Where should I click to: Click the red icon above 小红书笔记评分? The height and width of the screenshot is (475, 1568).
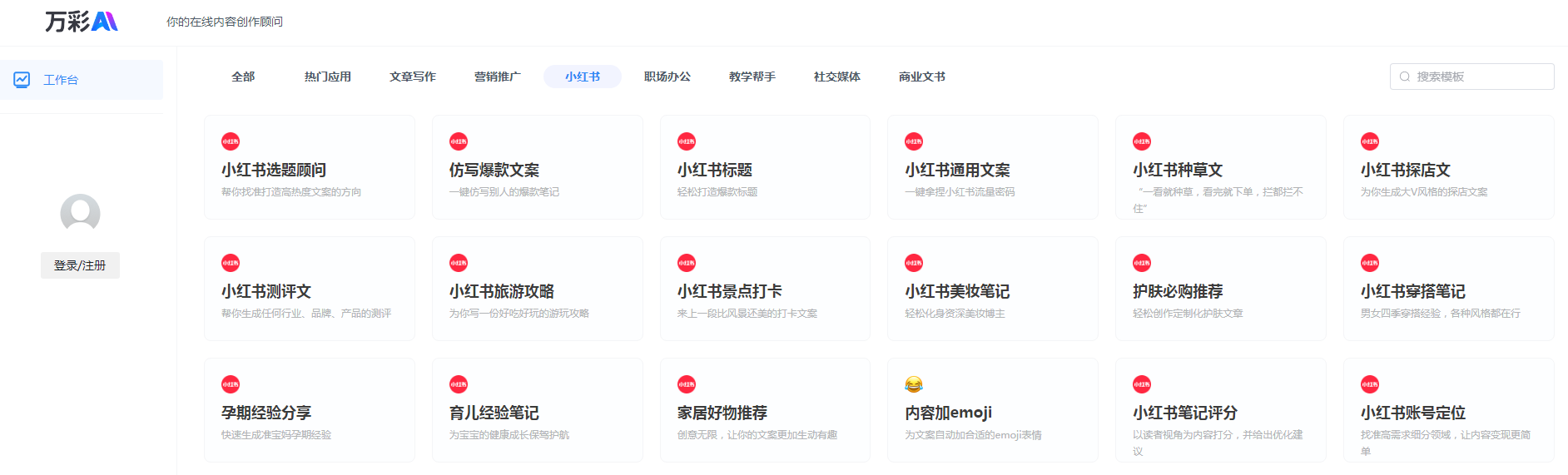(x=1142, y=384)
